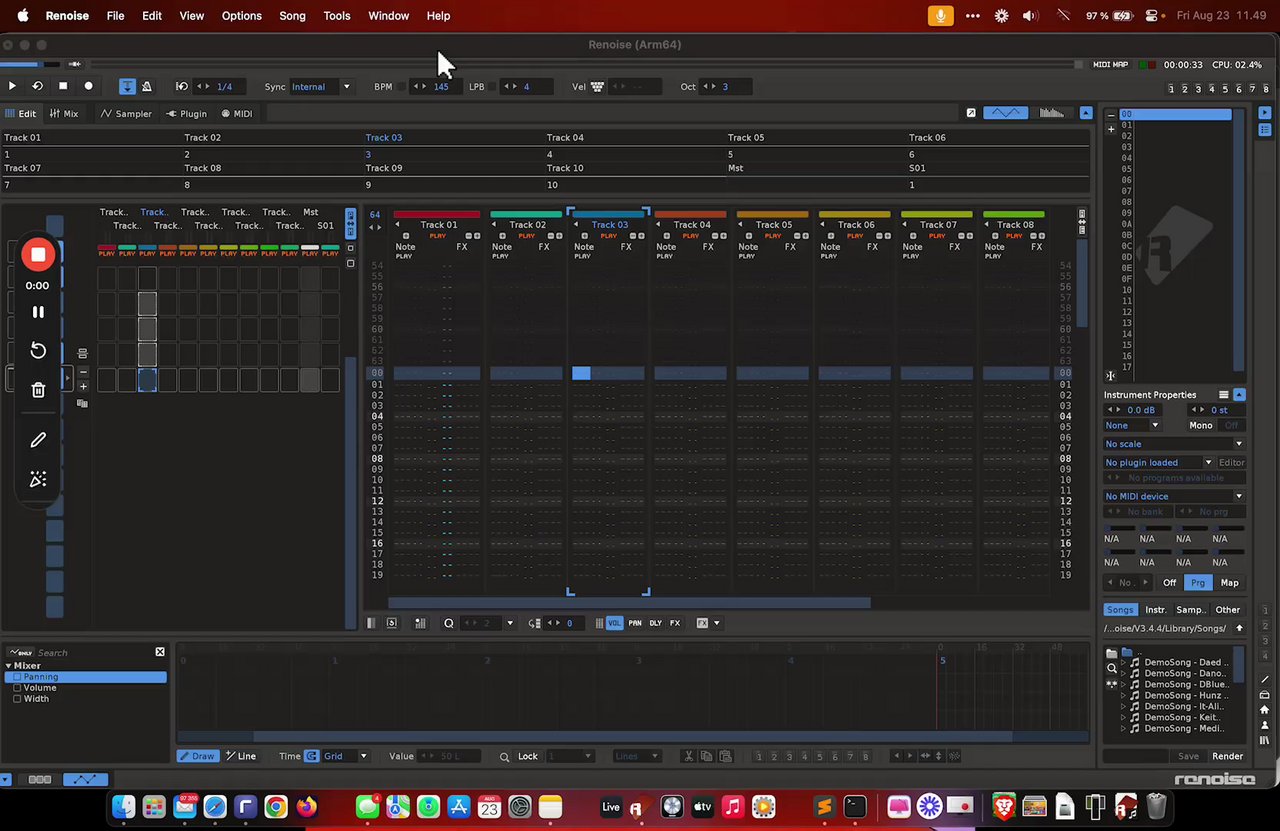Restart the screen recording
Screen dimensions: 1280x831
tap(38, 350)
